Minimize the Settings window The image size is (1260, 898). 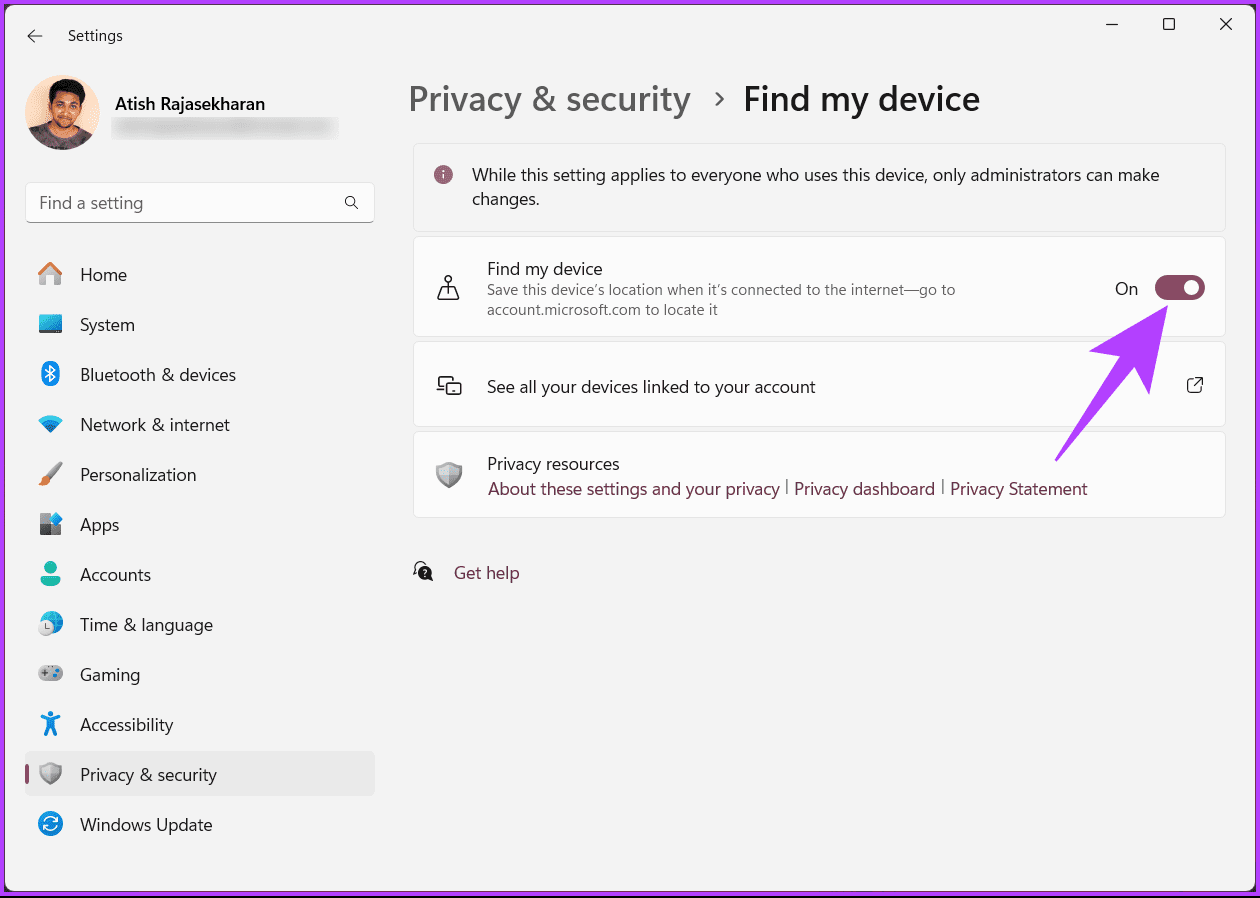pyautogui.click(x=1112, y=25)
